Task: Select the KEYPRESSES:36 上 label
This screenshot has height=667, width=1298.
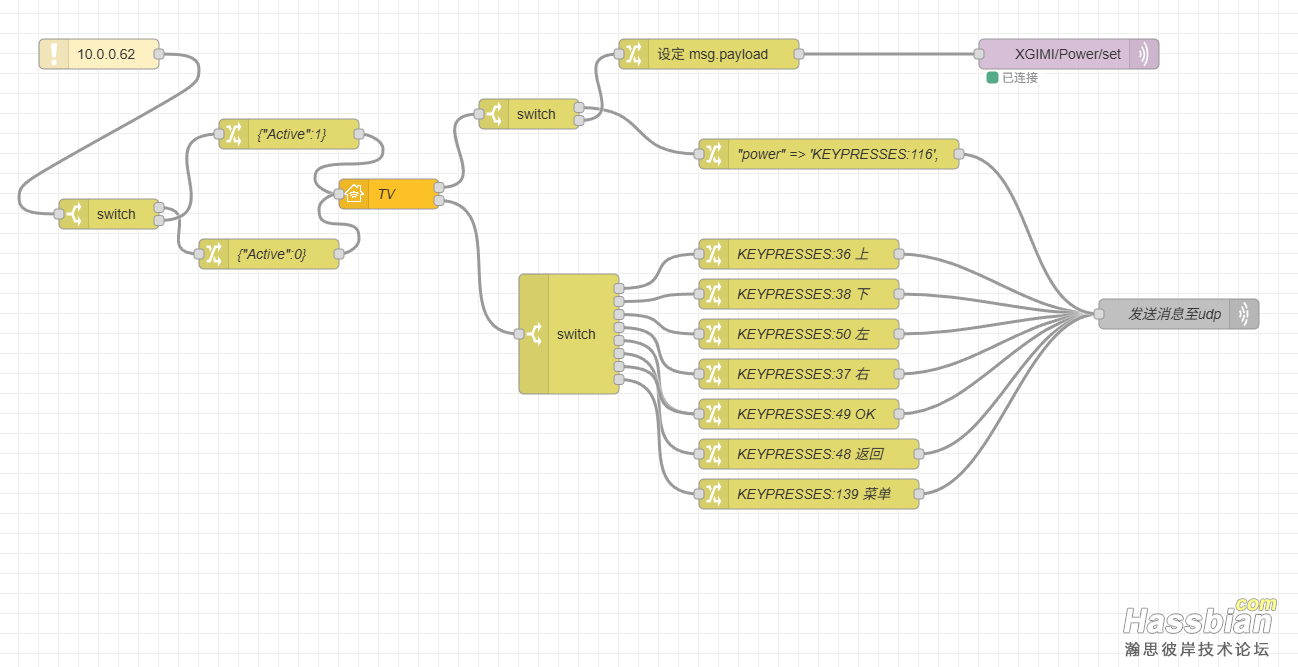Action: (x=803, y=254)
